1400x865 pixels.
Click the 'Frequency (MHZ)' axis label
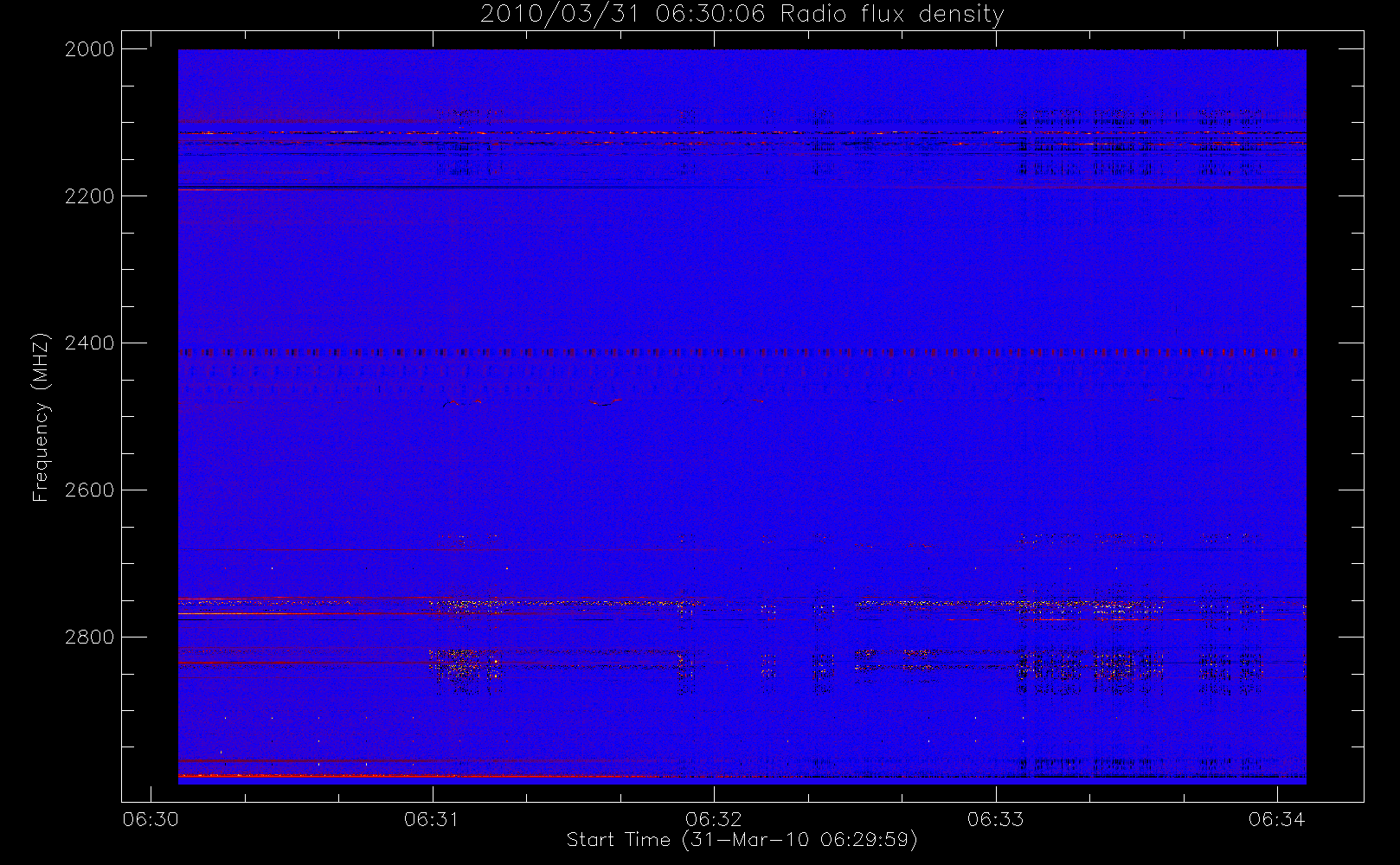coord(41,417)
